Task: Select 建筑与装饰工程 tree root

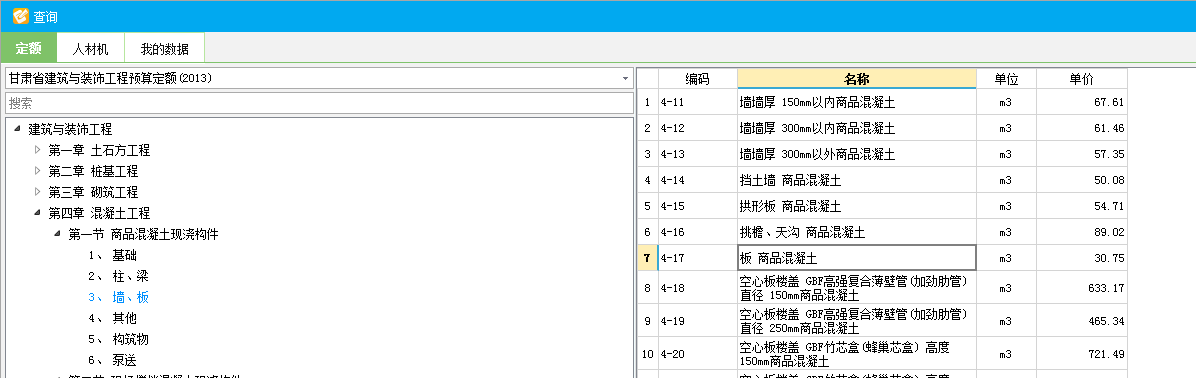Action: 70,130
